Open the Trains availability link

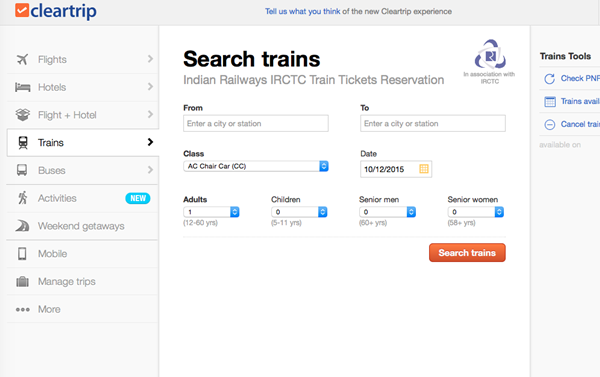[x=580, y=101]
